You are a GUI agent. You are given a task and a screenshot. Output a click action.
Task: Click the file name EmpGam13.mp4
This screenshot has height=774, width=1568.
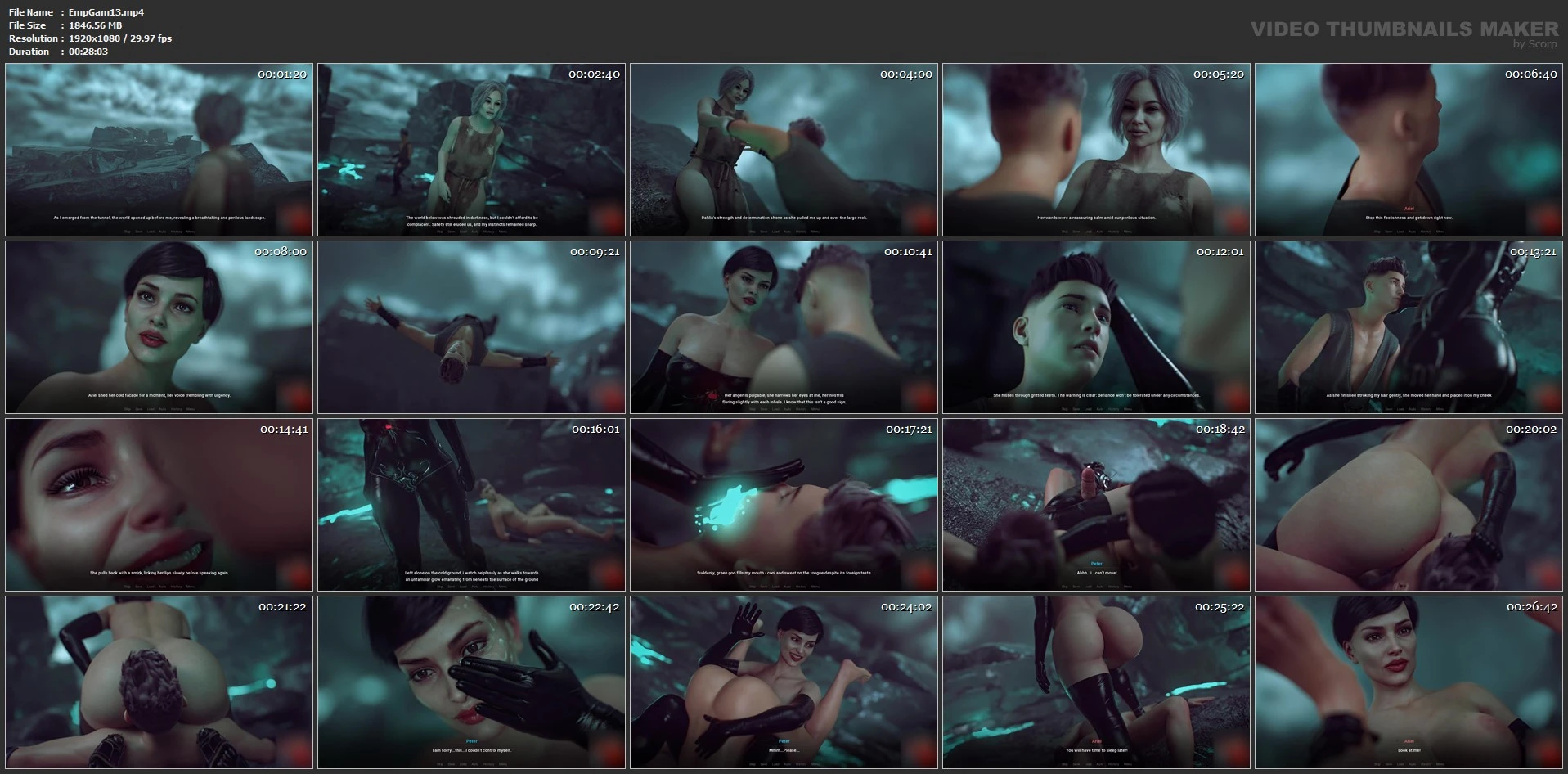pyautogui.click(x=106, y=12)
